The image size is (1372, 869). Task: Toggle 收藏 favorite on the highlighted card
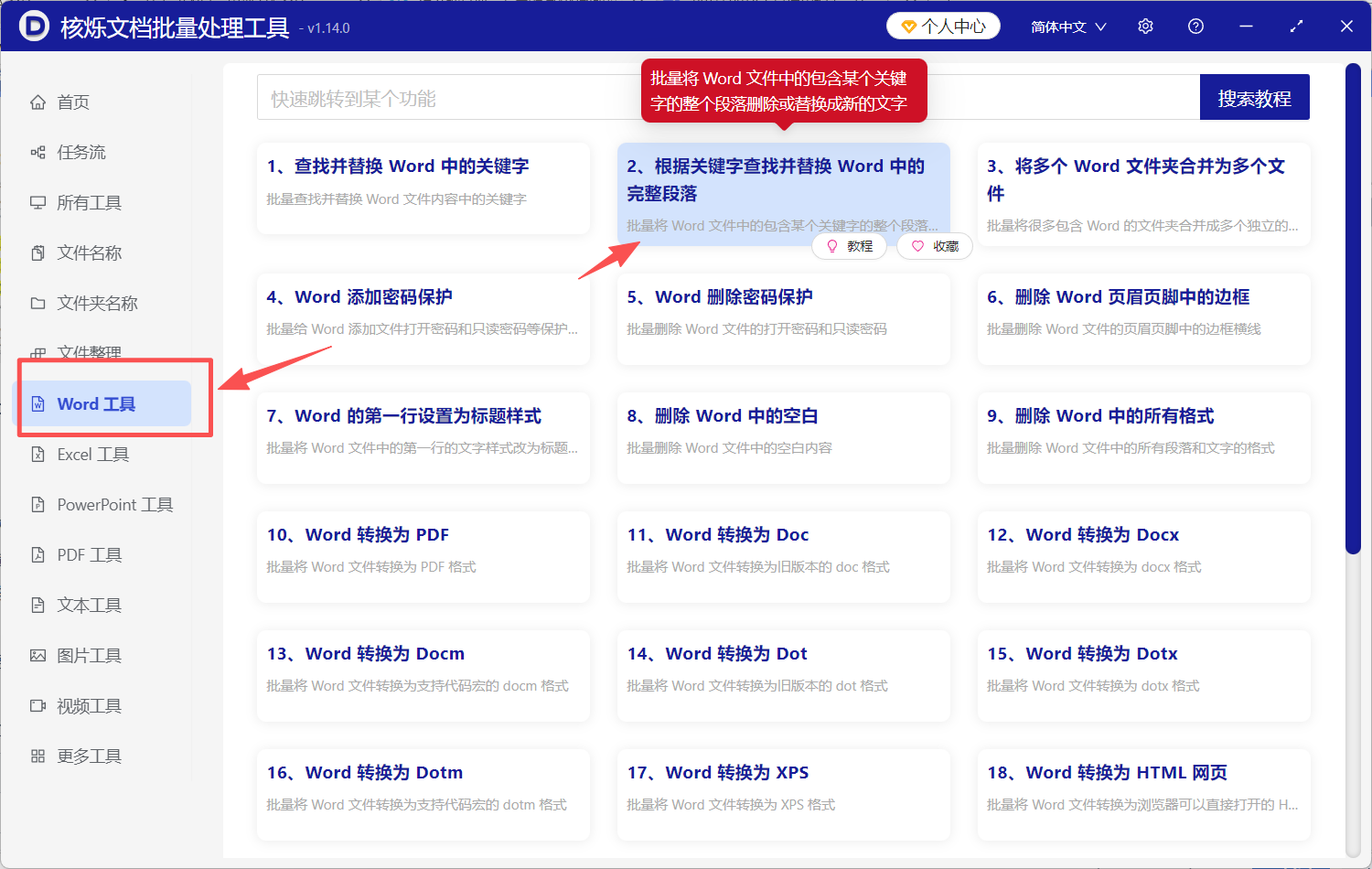[934, 246]
